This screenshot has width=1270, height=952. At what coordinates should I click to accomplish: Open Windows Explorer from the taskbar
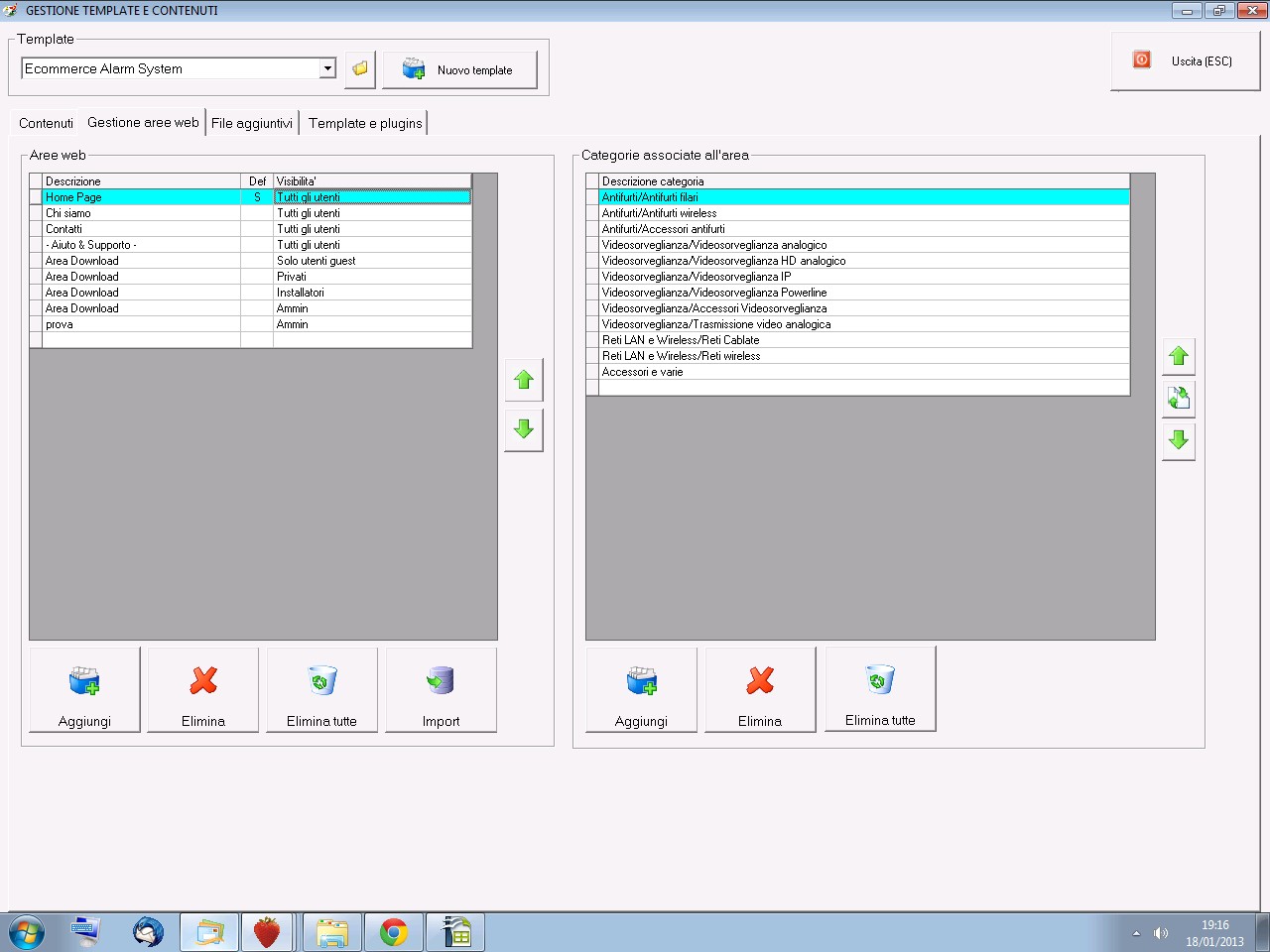tap(332, 933)
